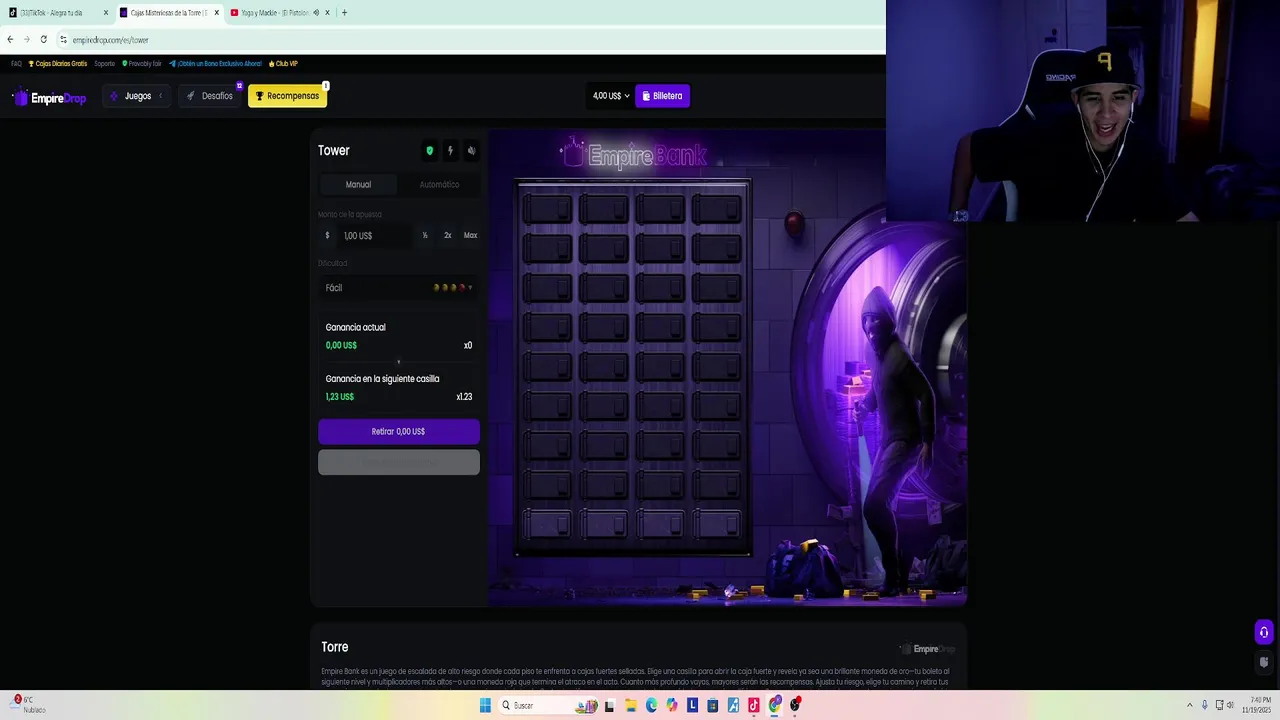Open the Club VIP link
The width and height of the screenshot is (1280, 720).
tap(283, 64)
